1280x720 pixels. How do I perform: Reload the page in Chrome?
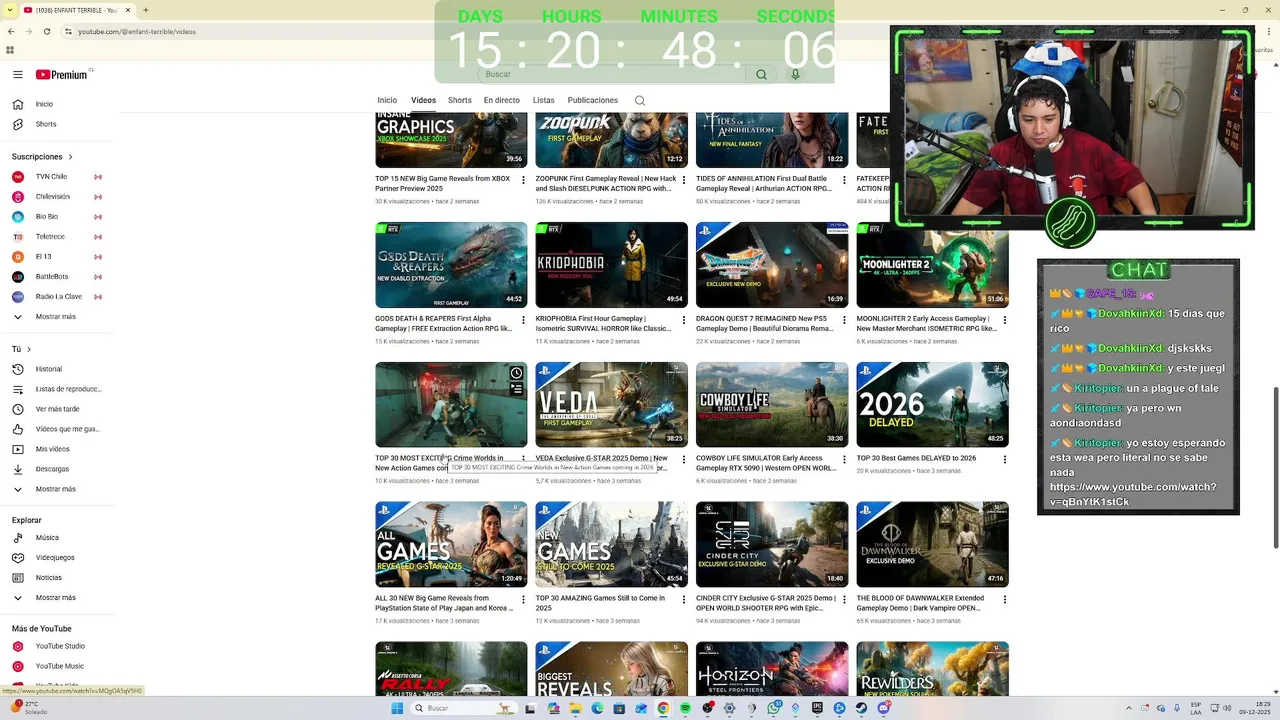pos(46,31)
